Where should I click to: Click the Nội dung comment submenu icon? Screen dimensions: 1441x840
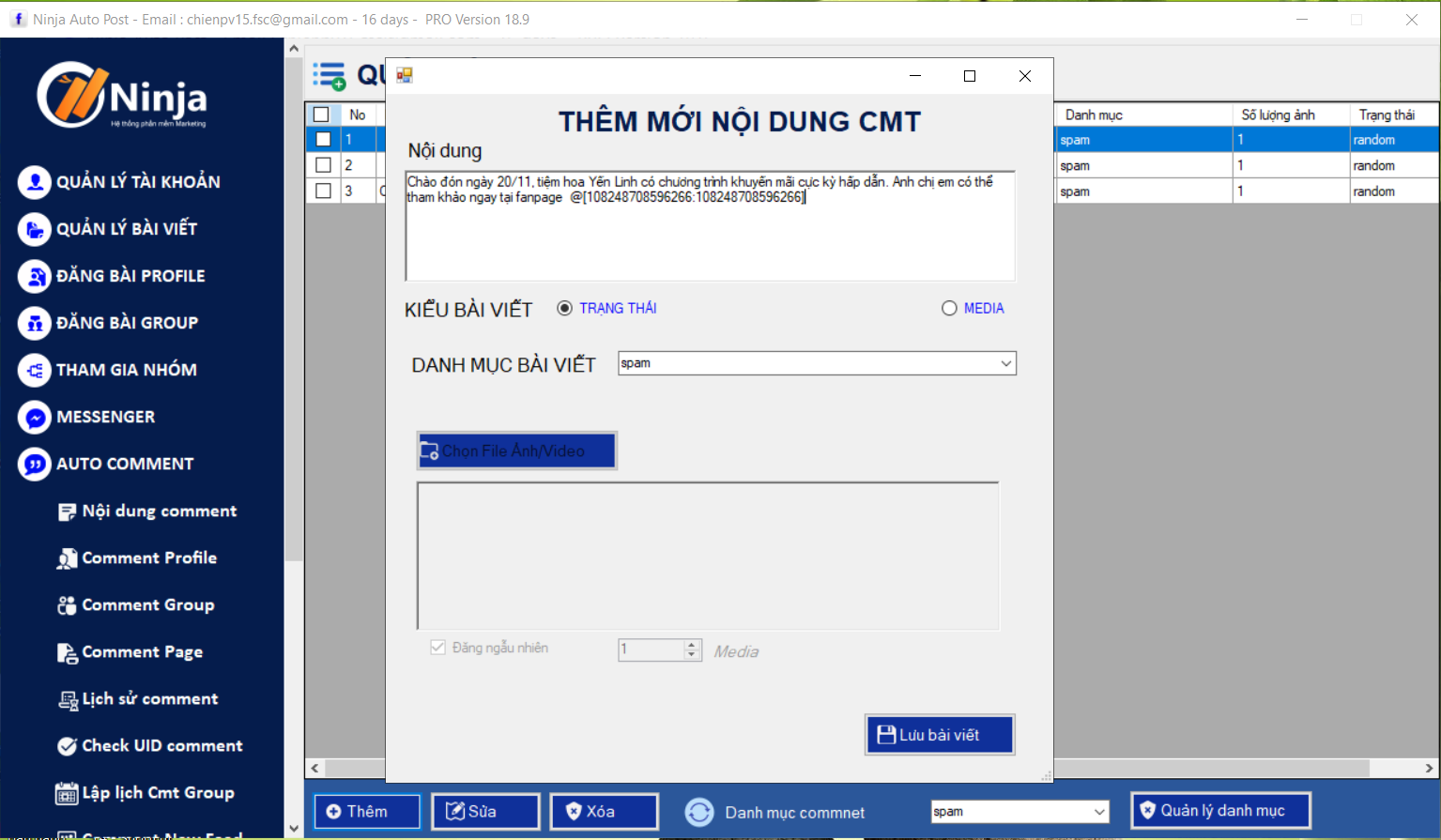pyautogui.click(x=67, y=512)
